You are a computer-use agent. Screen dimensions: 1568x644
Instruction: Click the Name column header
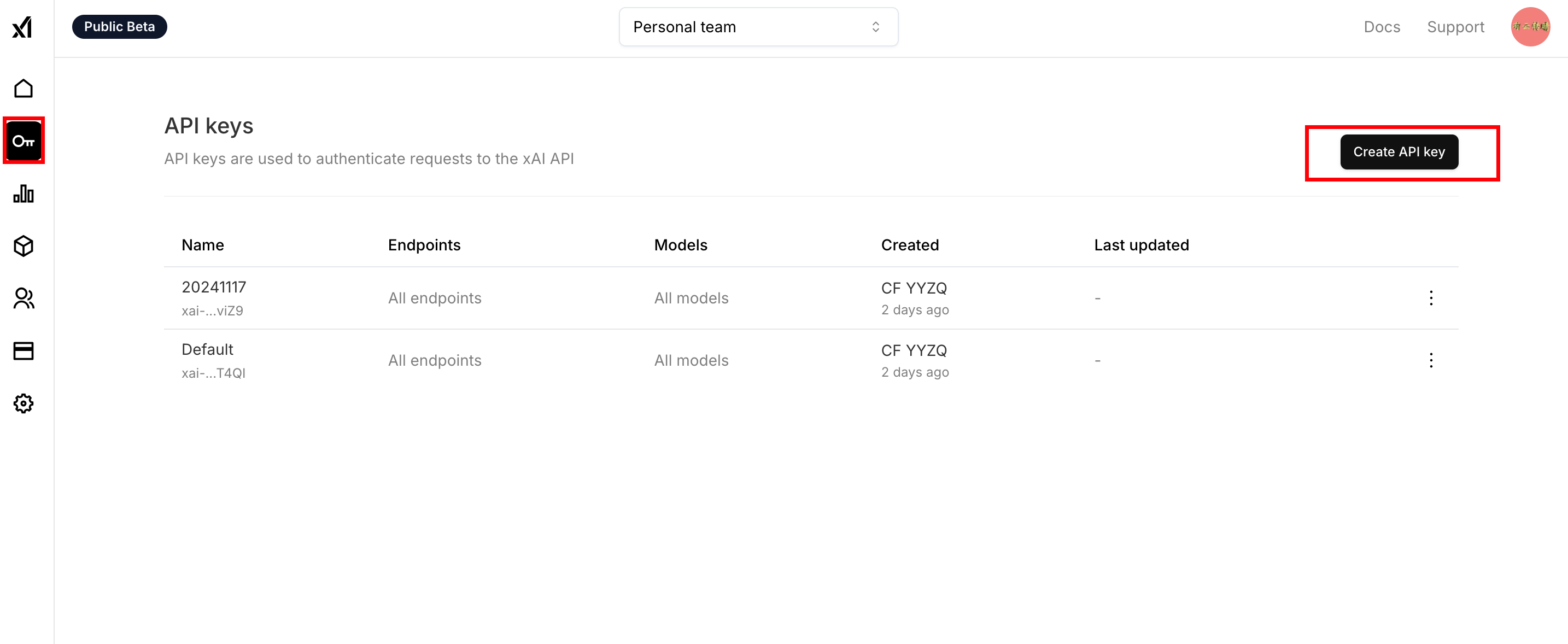tap(203, 245)
